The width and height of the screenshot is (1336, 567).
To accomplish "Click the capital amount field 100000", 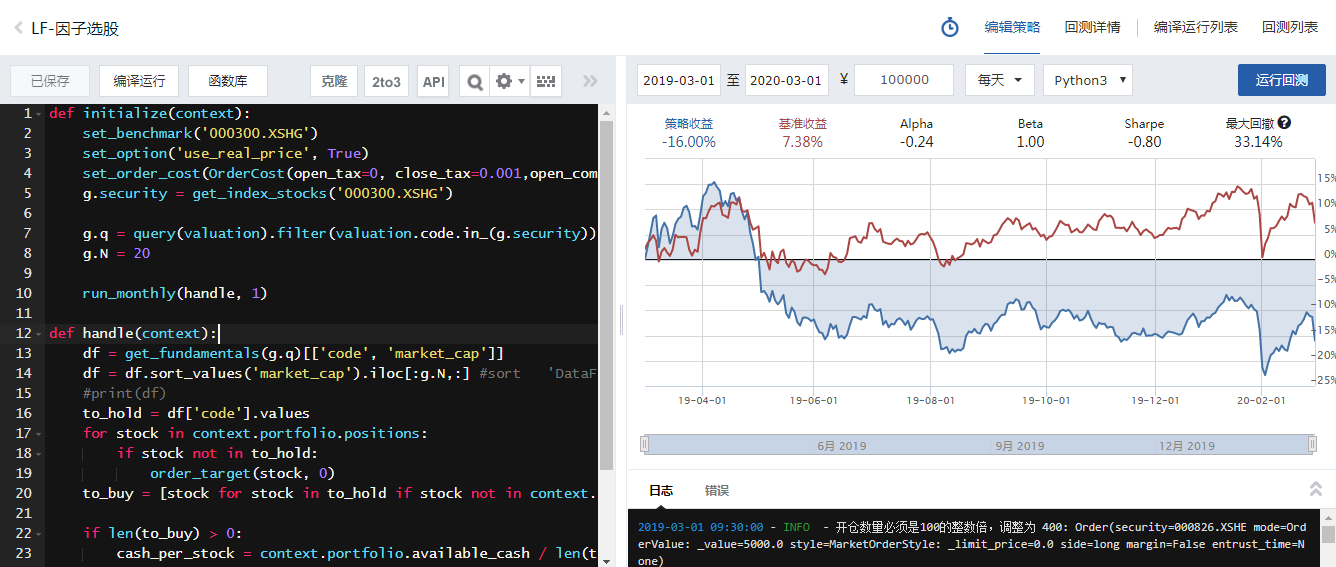I will point(904,80).
